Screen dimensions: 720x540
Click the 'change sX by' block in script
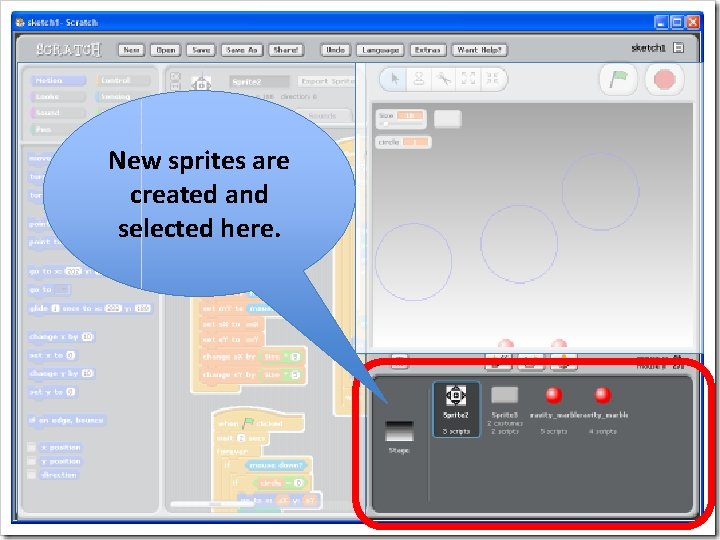[252, 357]
